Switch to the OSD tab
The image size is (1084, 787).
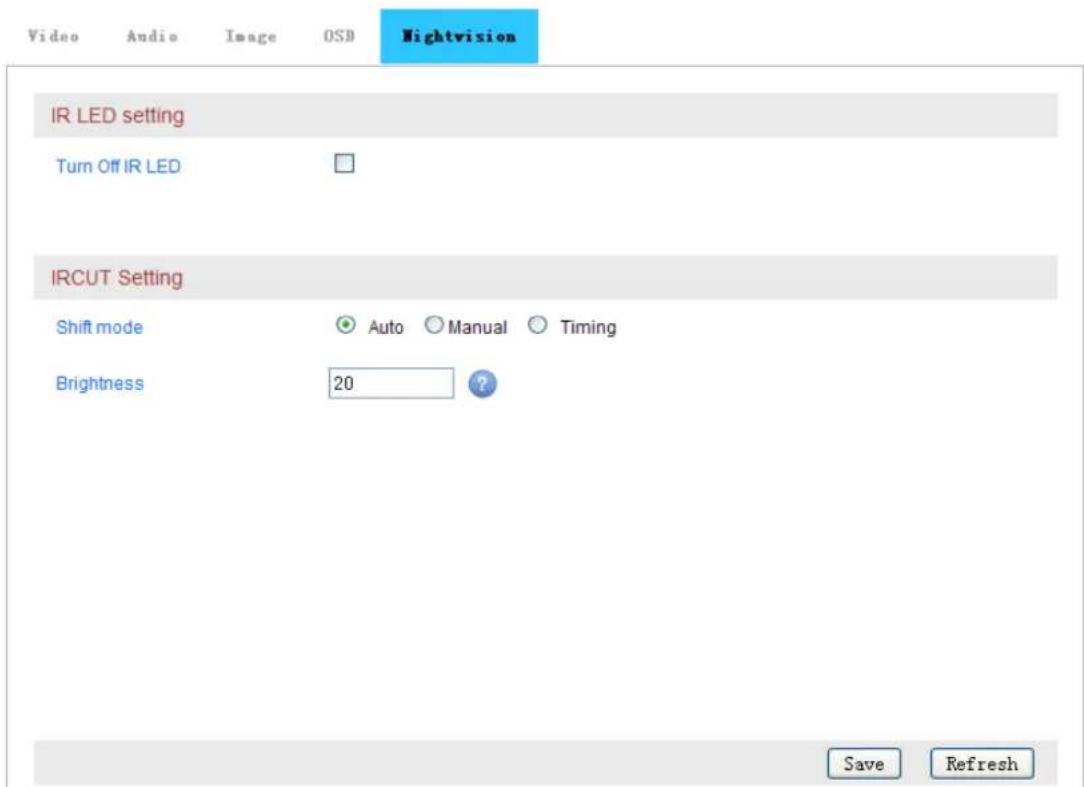point(339,36)
